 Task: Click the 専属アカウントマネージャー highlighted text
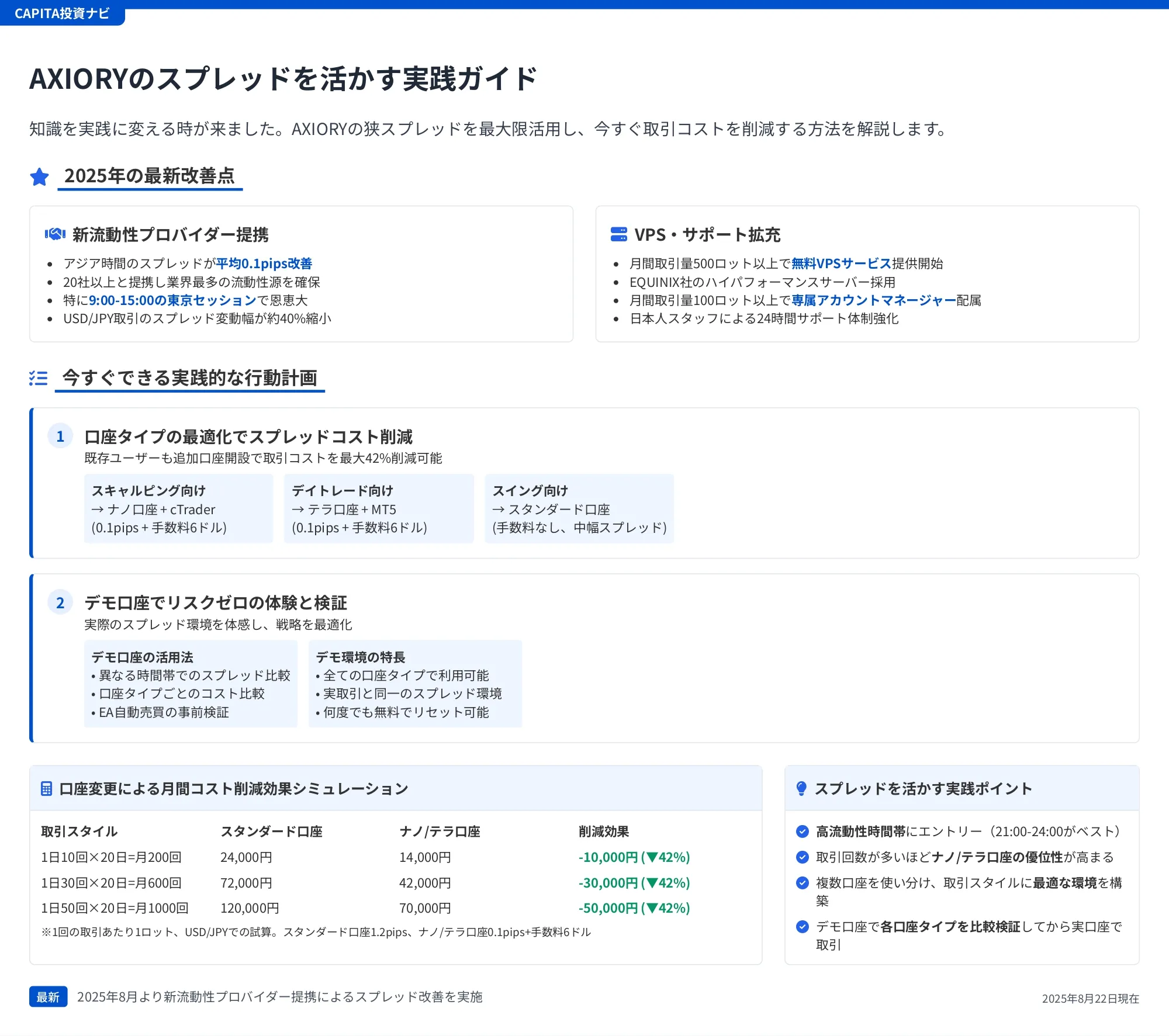click(873, 300)
